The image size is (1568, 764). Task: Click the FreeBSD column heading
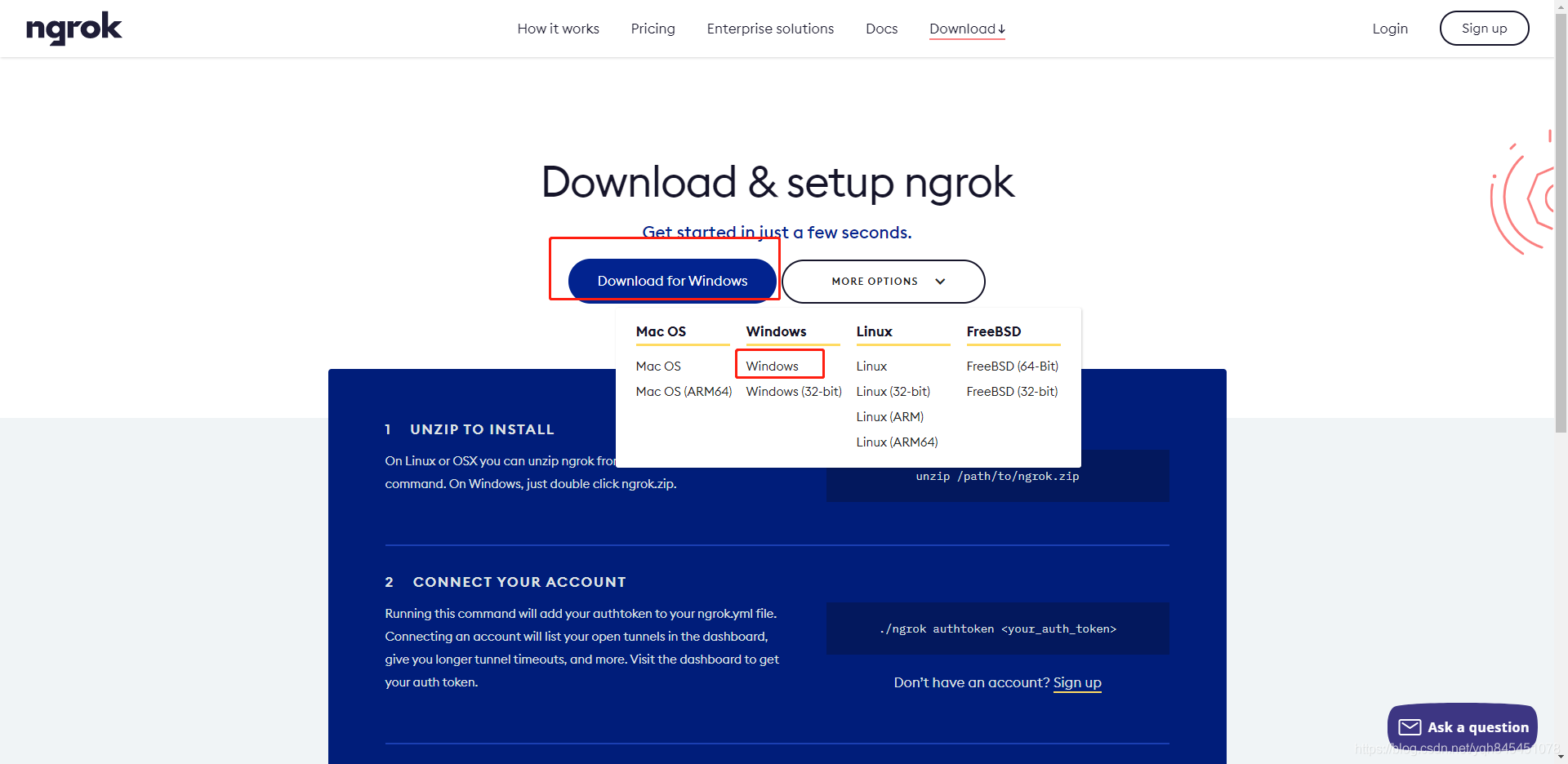(994, 331)
